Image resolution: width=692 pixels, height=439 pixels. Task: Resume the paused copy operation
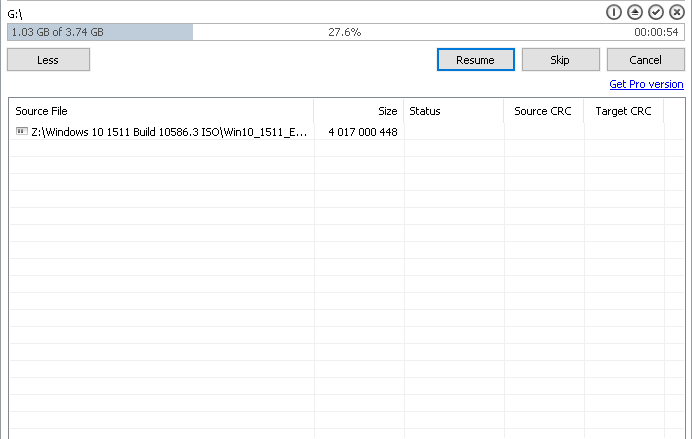pos(476,60)
